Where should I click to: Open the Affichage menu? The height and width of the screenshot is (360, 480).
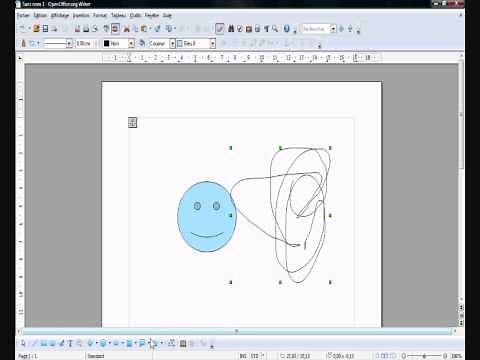[x=60, y=15]
